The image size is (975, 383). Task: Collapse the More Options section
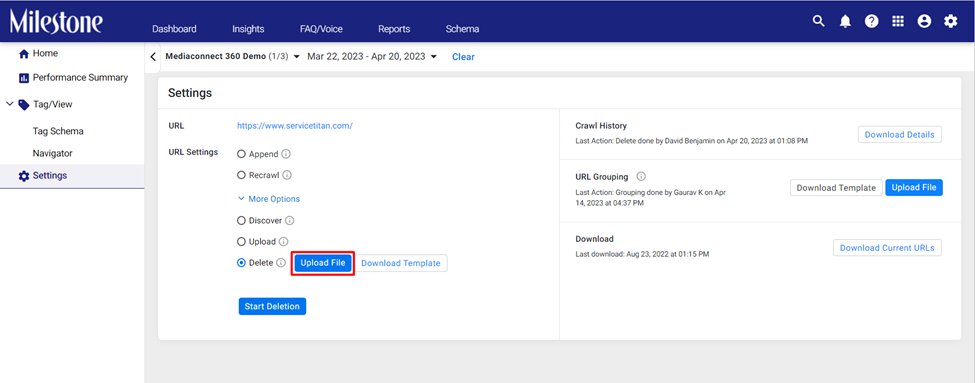tap(269, 199)
